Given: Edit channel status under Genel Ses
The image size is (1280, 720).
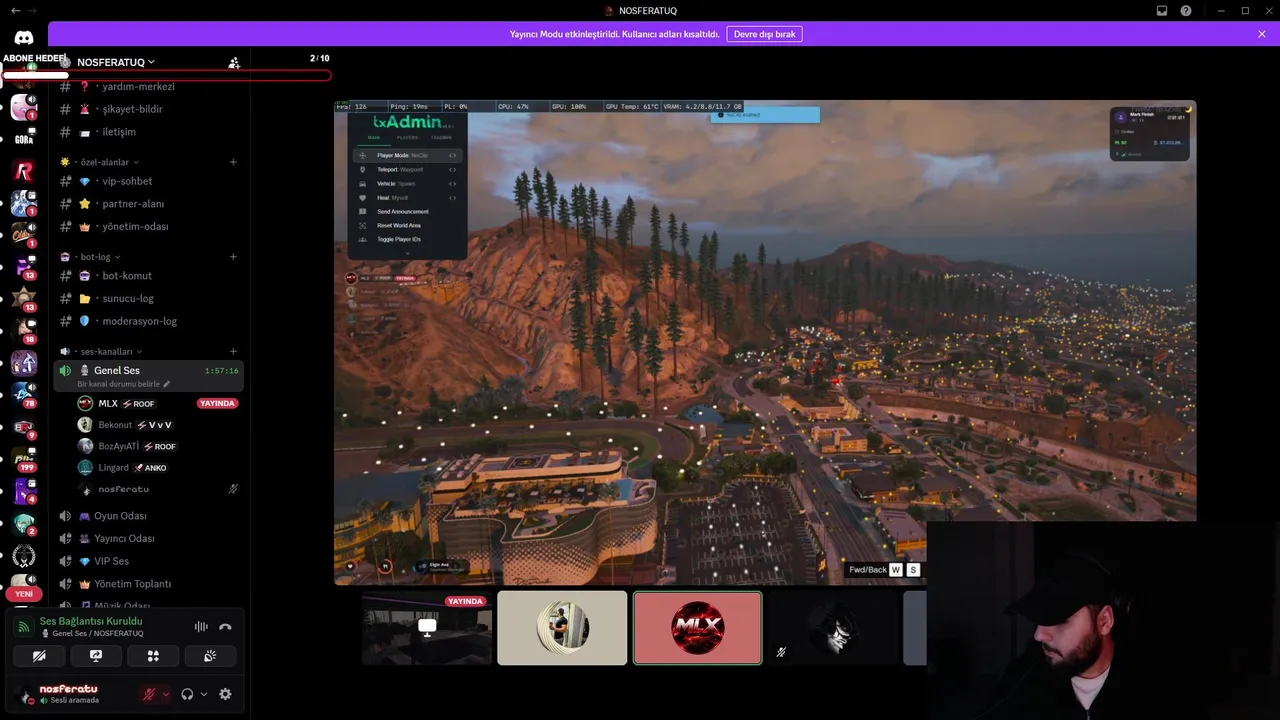Looking at the screenshot, I should (123, 384).
